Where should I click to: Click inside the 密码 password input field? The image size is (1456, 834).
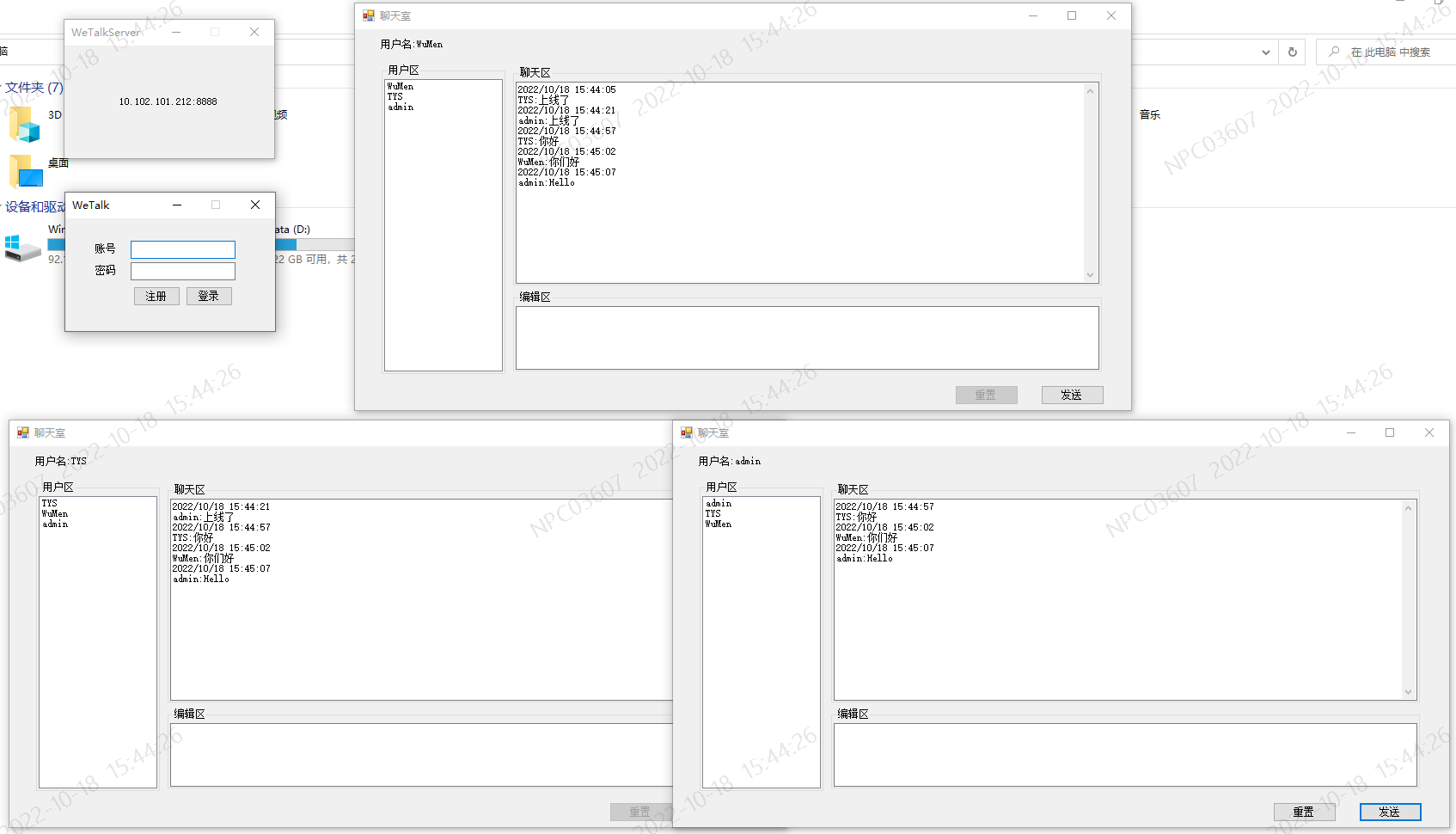182,270
